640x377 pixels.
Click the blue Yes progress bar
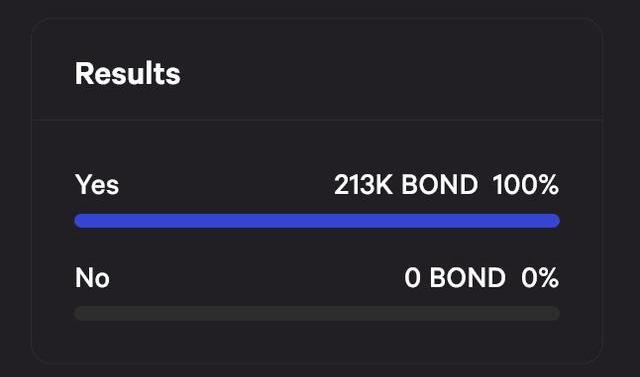click(x=317, y=221)
